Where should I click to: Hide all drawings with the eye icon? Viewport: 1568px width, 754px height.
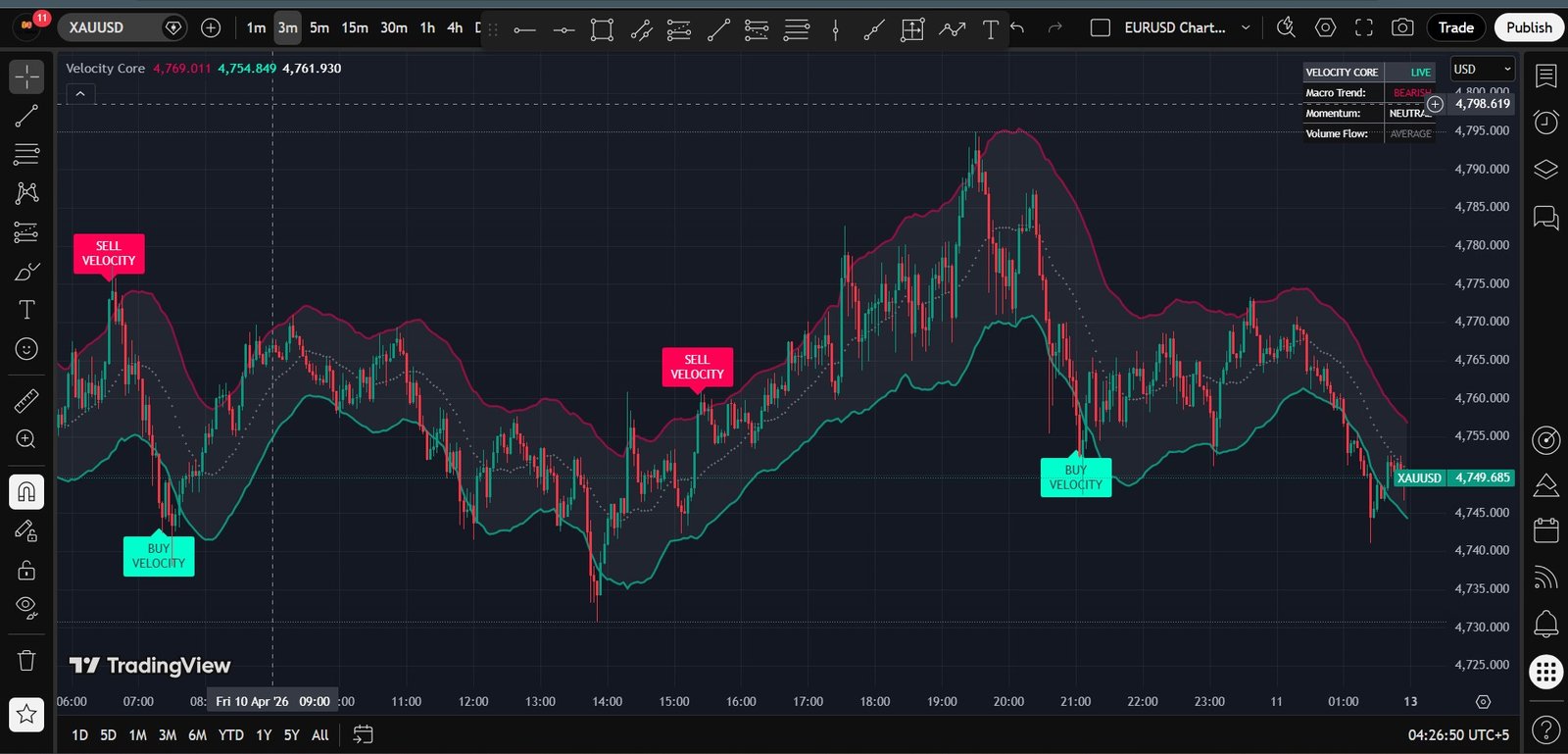(x=26, y=607)
